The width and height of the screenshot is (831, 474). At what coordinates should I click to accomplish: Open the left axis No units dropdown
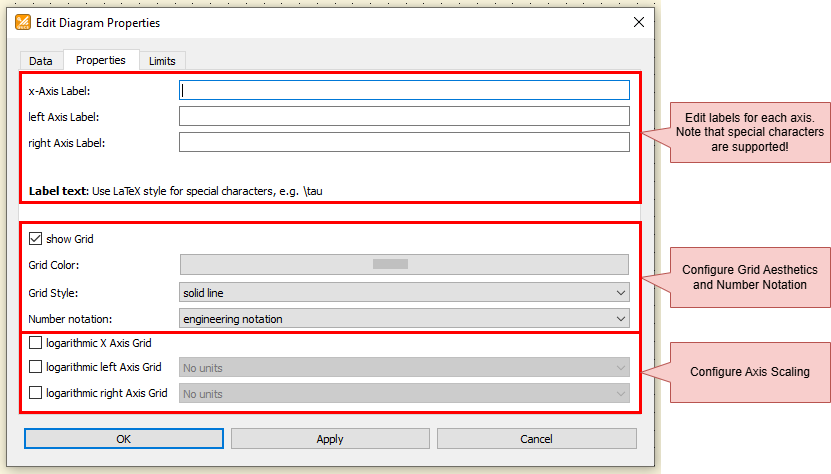pyautogui.click(x=404, y=367)
